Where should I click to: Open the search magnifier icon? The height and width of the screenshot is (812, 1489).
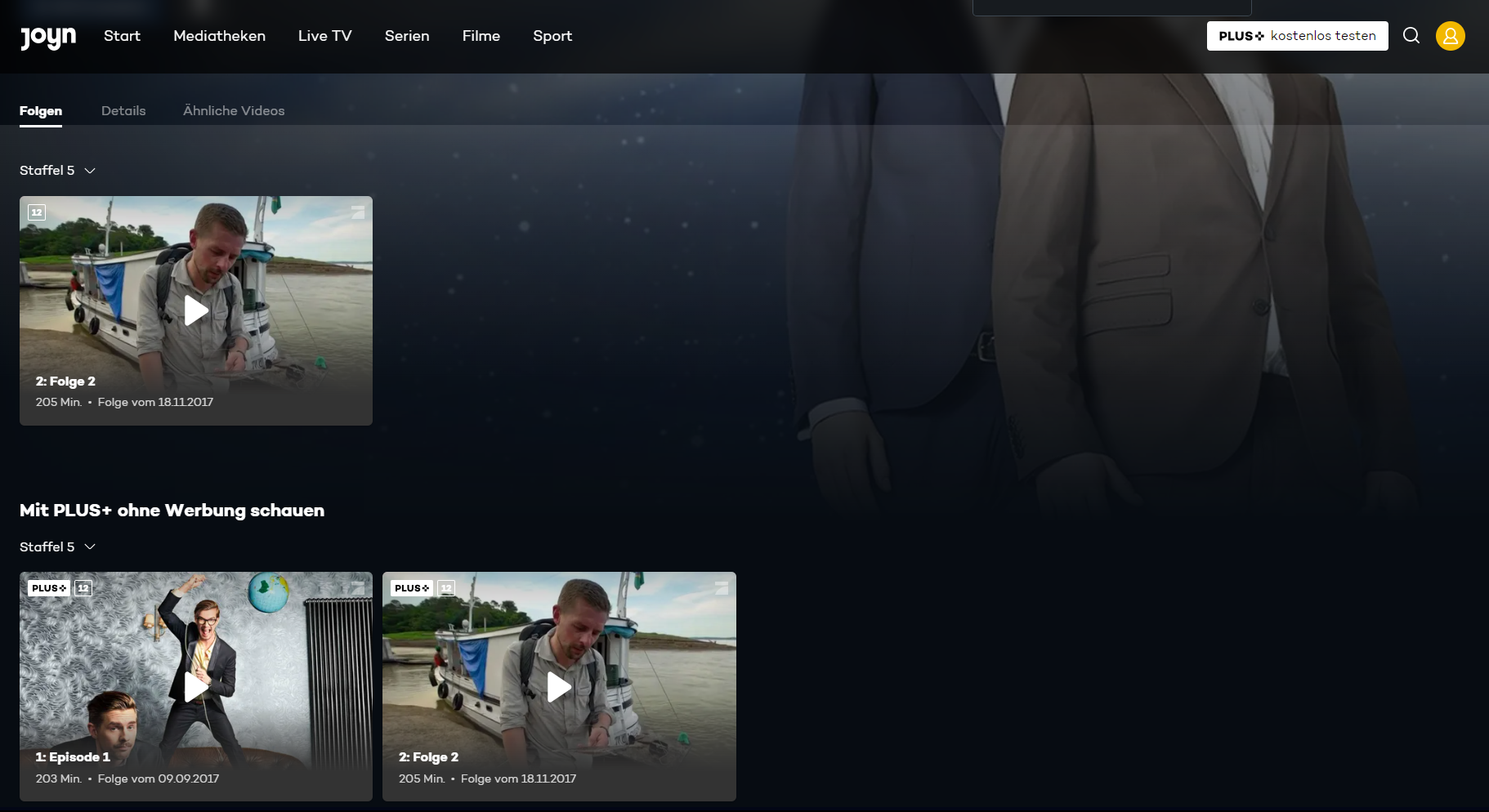1411,35
